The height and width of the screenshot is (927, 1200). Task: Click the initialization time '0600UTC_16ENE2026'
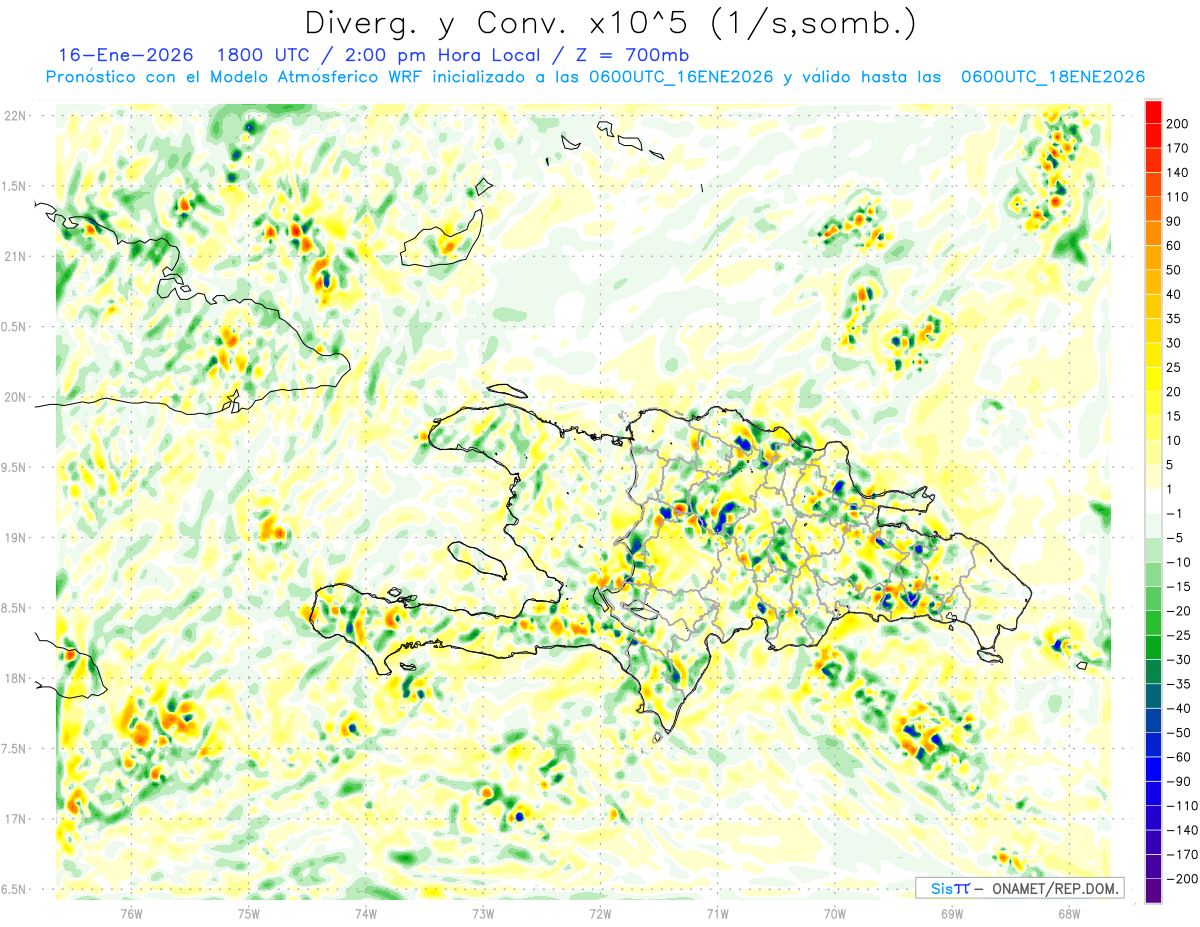point(679,77)
